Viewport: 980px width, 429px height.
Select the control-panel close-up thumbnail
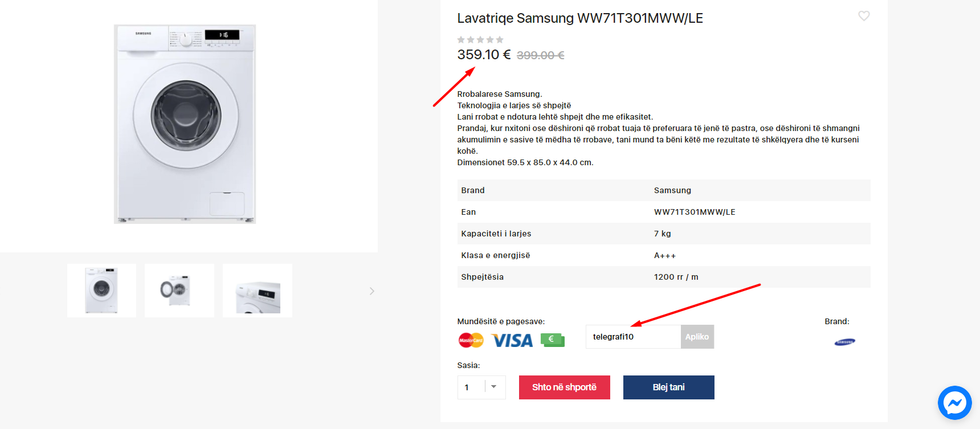257,291
